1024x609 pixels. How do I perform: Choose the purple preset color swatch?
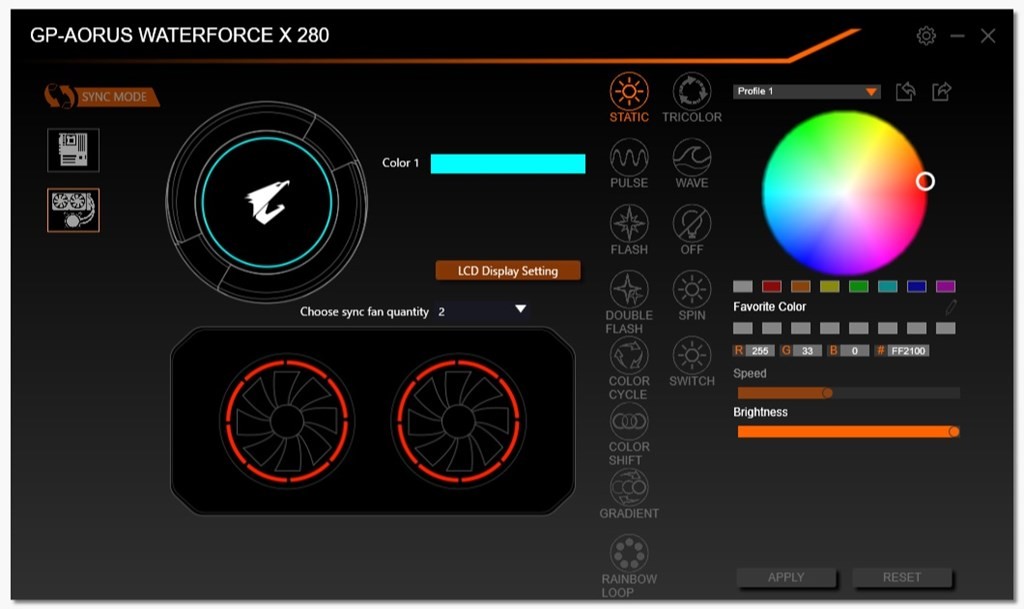click(x=946, y=286)
